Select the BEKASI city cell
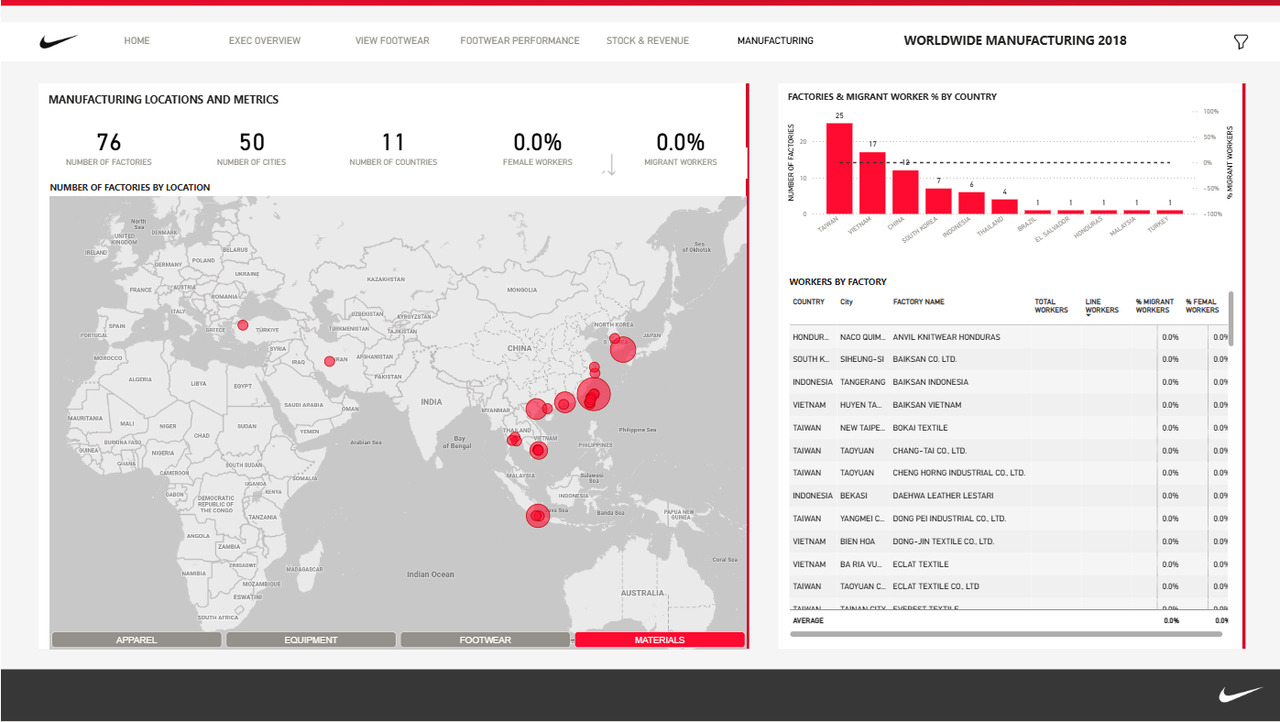Viewport: 1280px width, 722px height. click(854, 496)
